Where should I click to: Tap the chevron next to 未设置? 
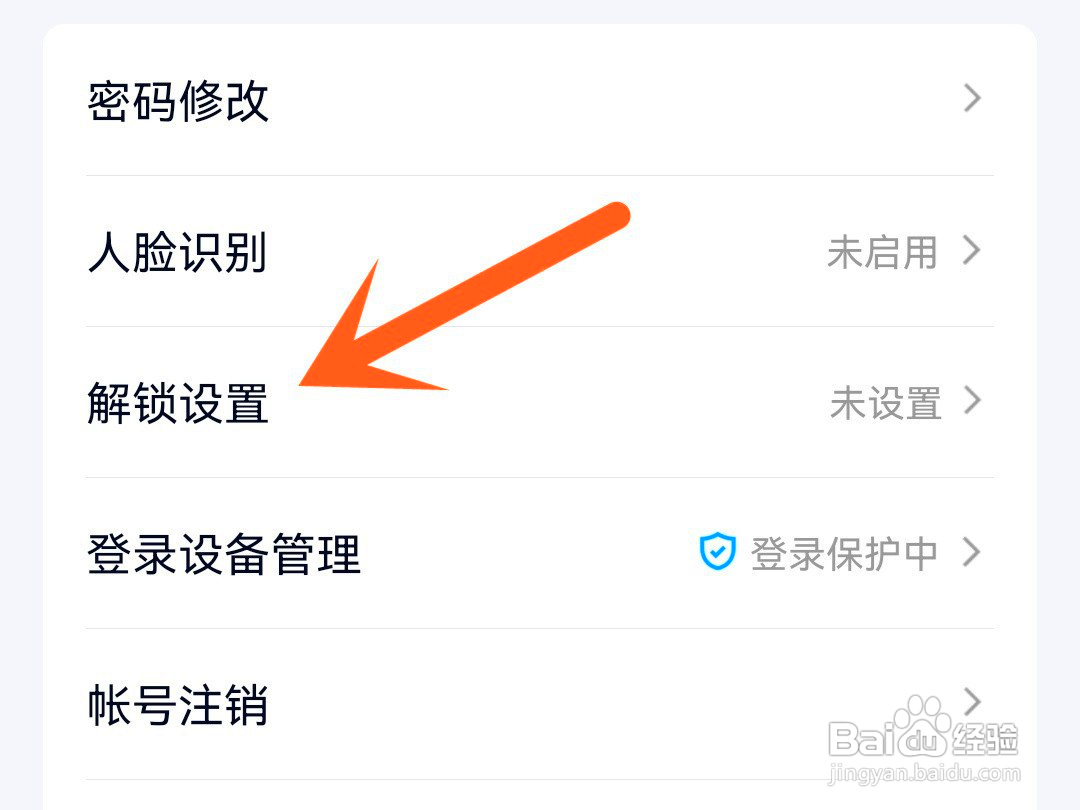point(972,401)
